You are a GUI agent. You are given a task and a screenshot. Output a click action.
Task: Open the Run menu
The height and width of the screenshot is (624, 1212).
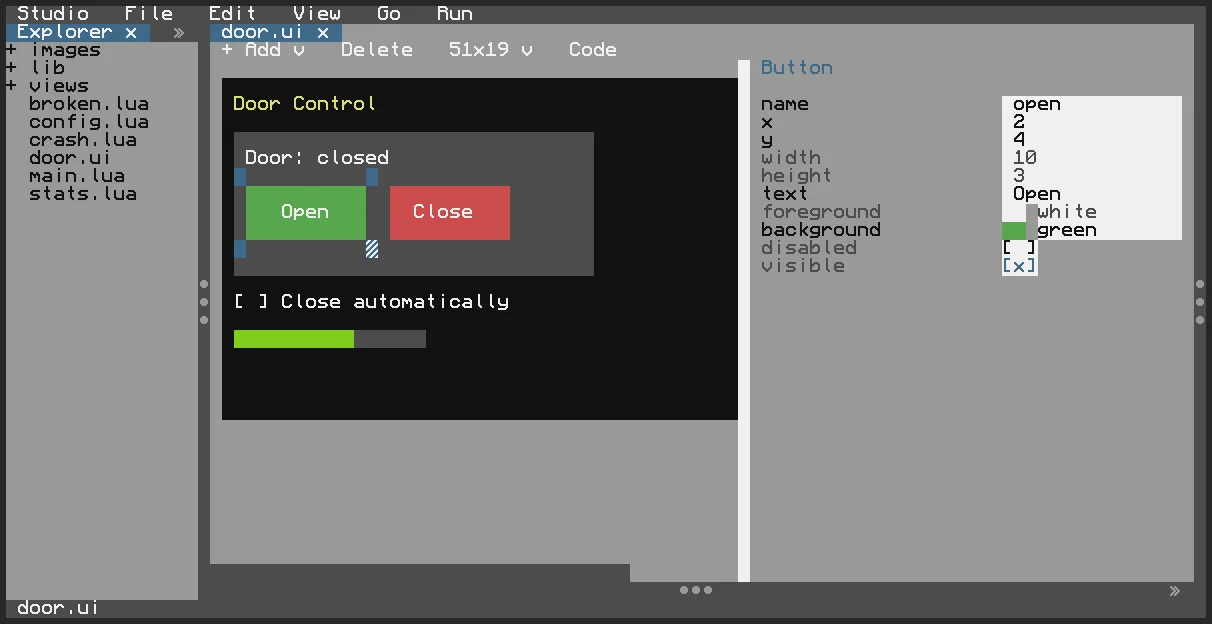[x=455, y=14]
